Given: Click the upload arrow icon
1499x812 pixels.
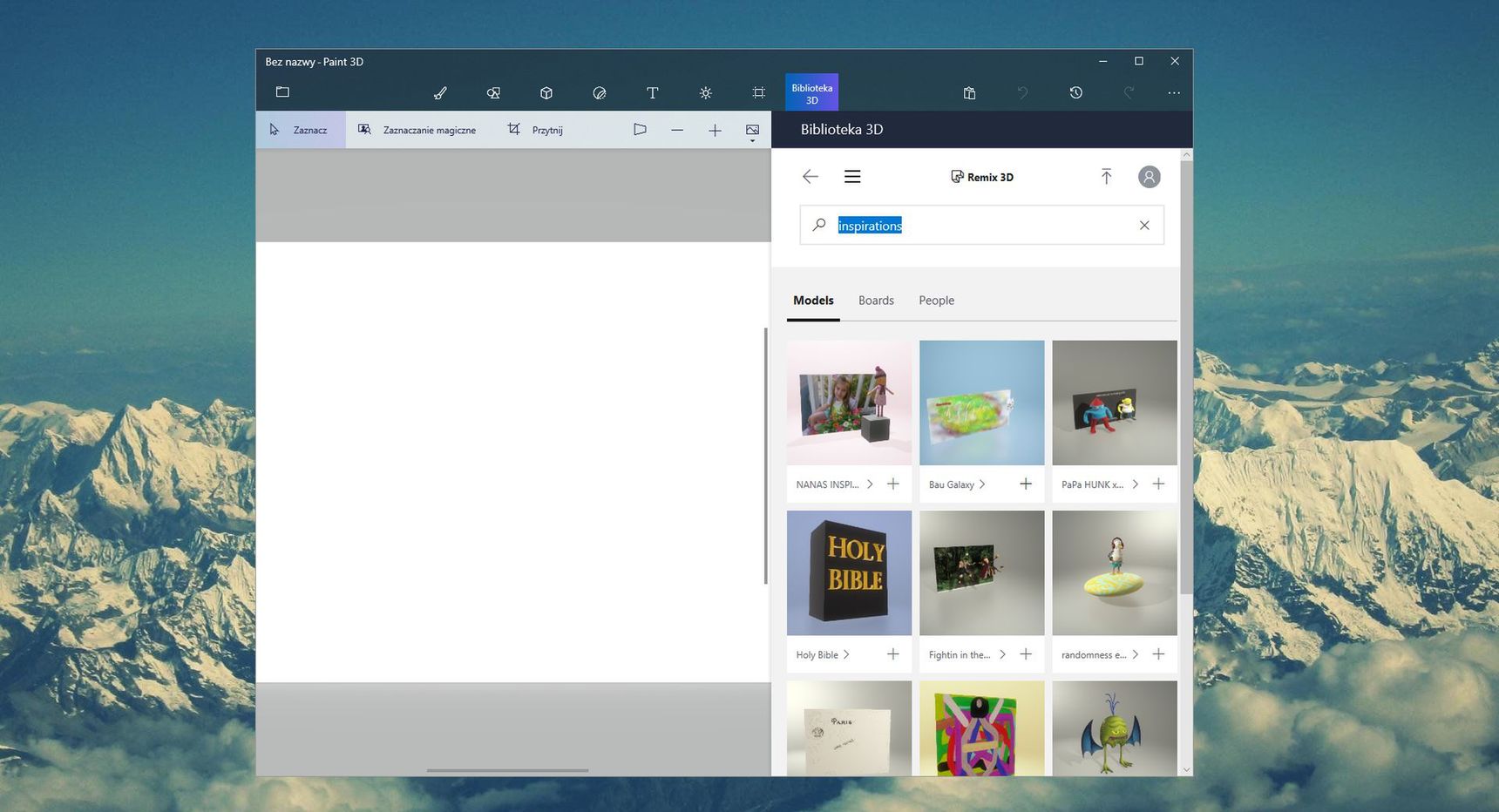Looking at the screenshot, I should (1106, 177).
